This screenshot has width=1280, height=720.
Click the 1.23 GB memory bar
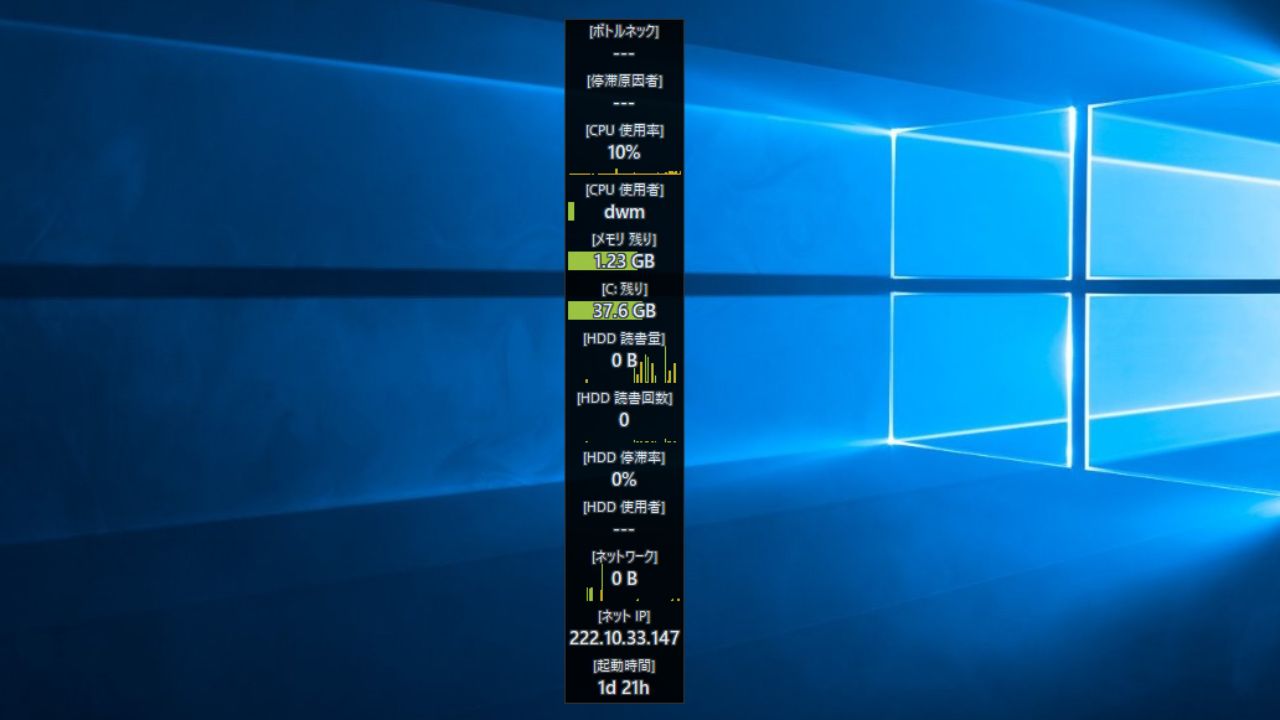tap(624, 261)
